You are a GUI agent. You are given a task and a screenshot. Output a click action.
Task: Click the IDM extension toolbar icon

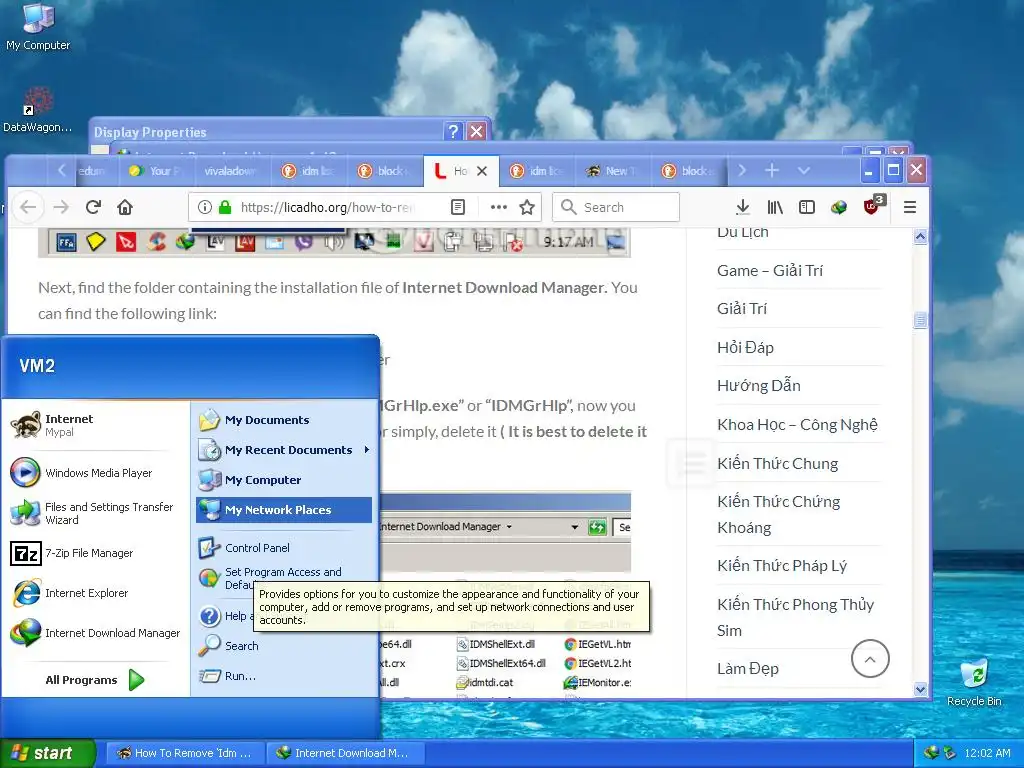839,207
